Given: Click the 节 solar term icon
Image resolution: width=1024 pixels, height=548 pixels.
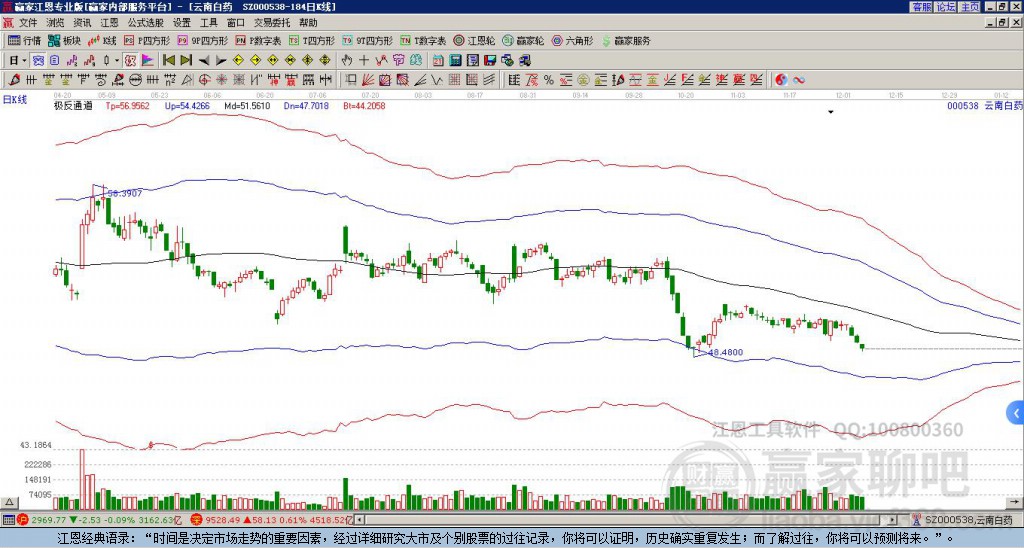Looking at the screenshot, I should coord(398,61).
